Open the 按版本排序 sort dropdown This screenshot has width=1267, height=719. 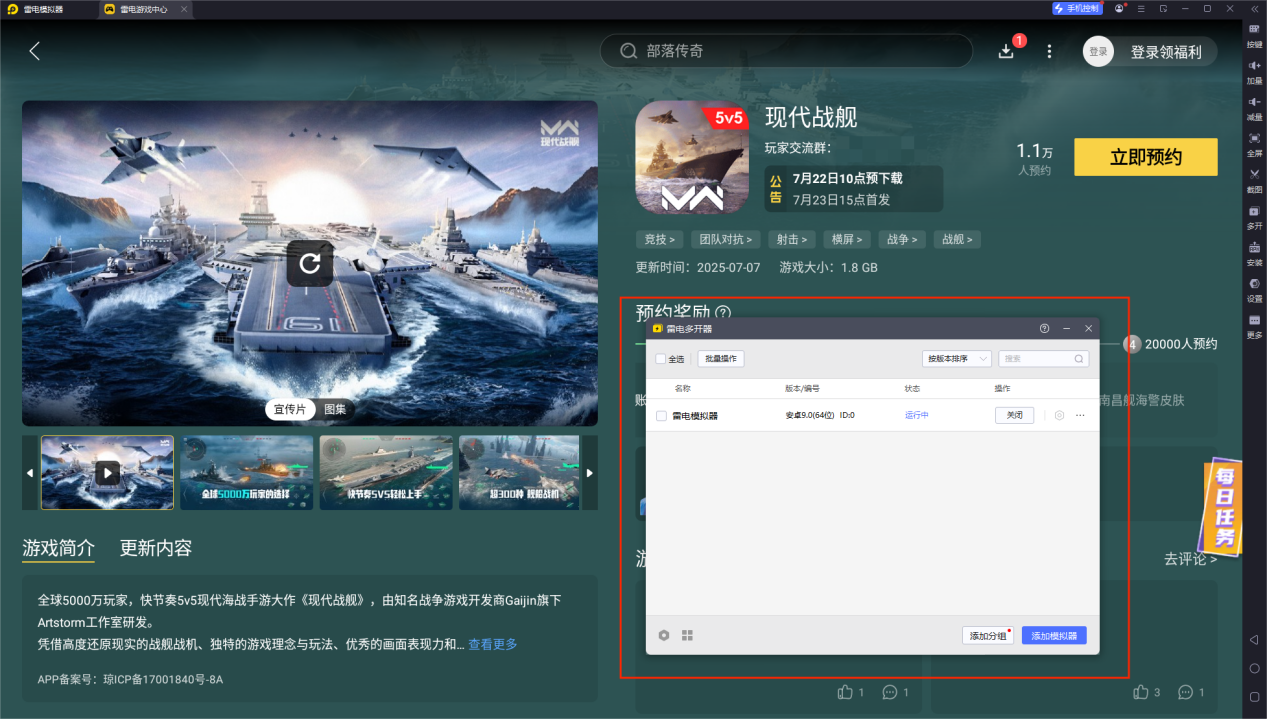(x=957, y=358)
